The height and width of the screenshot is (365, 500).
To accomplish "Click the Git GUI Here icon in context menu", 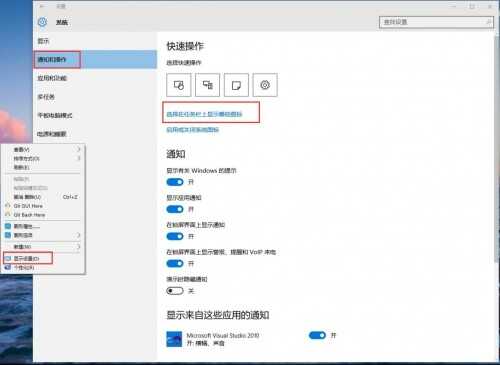I will click(8, 206).
